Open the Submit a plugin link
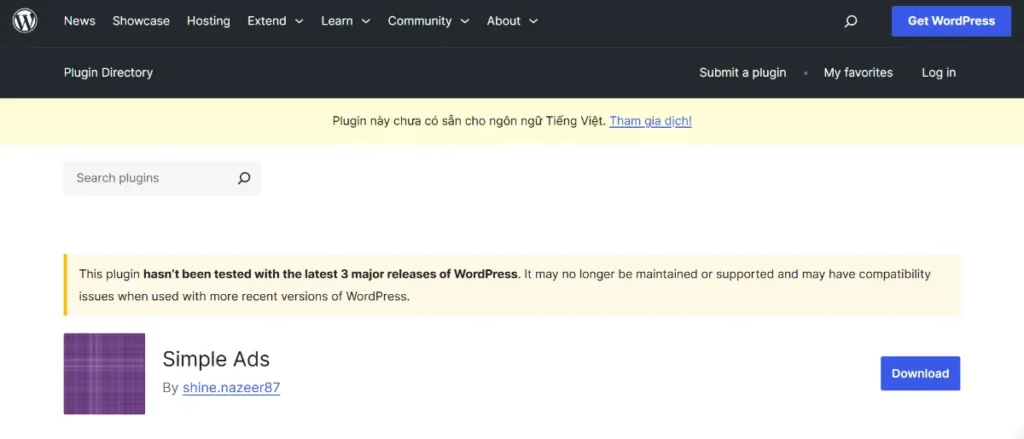1024x439 pixels. [x=742, y=72]
